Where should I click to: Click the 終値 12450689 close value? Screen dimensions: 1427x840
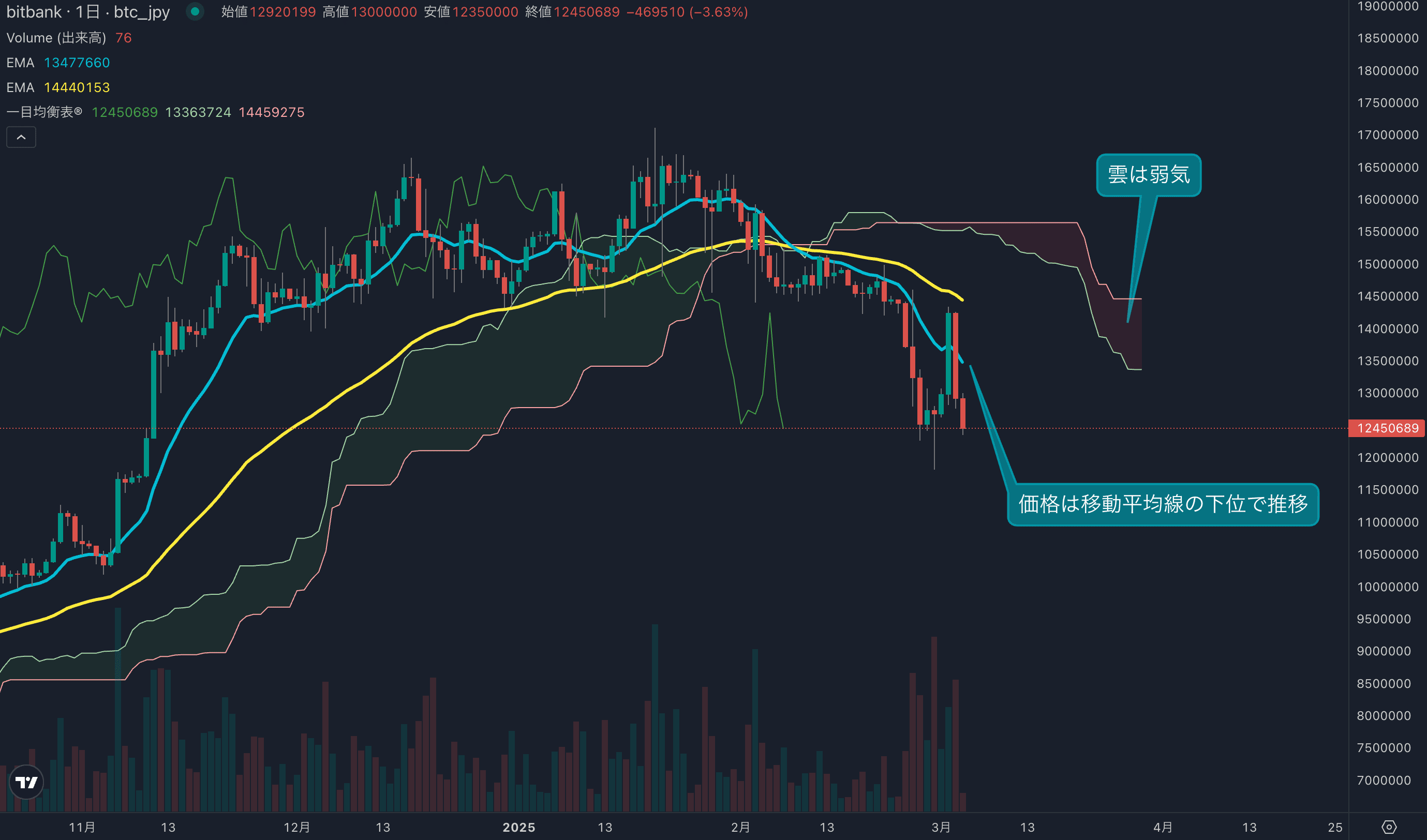587,12
